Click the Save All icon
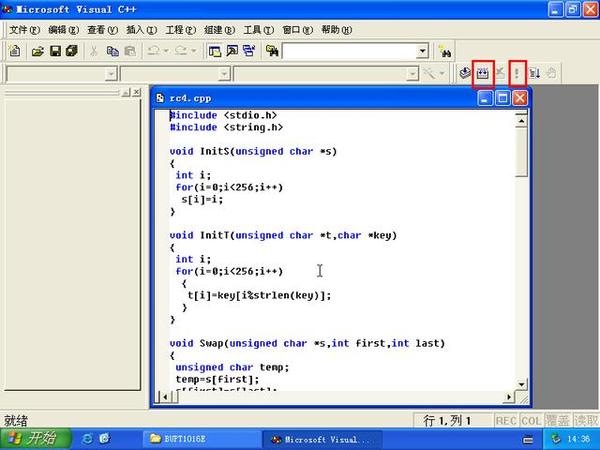This screenshot has width=600, height=450. click(72, 51)
